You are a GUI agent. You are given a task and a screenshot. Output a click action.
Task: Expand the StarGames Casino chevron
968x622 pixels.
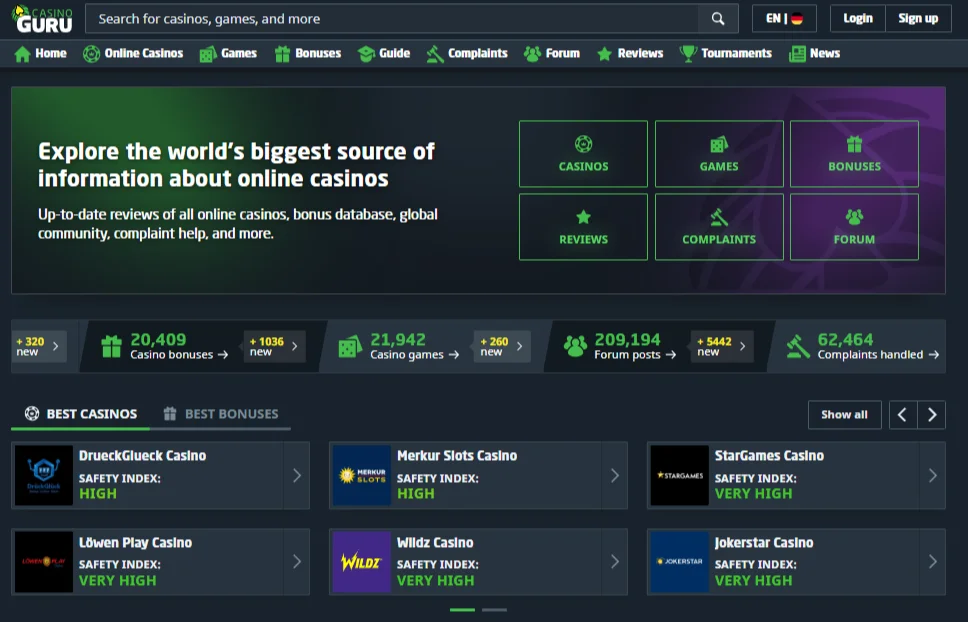click(x=932, y=475)
